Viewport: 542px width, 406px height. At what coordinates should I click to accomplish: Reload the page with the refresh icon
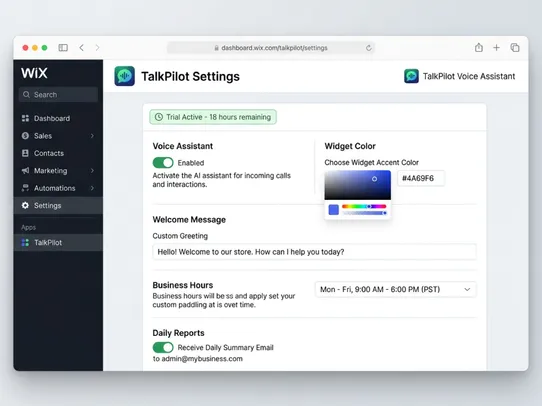point(369,48)
